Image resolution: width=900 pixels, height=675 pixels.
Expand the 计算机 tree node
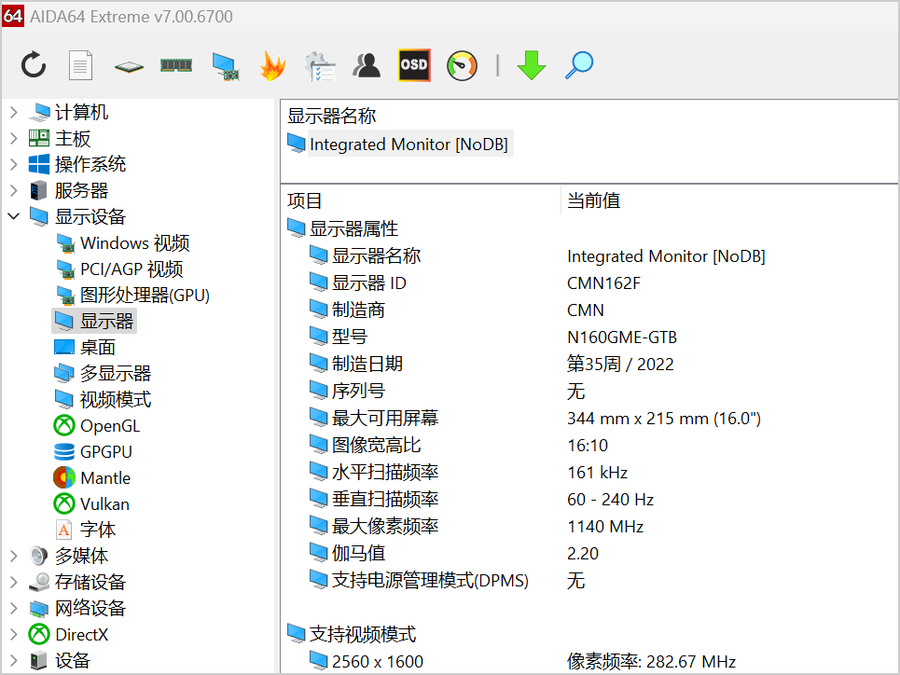pyautogui.click(x=14, y=112)
